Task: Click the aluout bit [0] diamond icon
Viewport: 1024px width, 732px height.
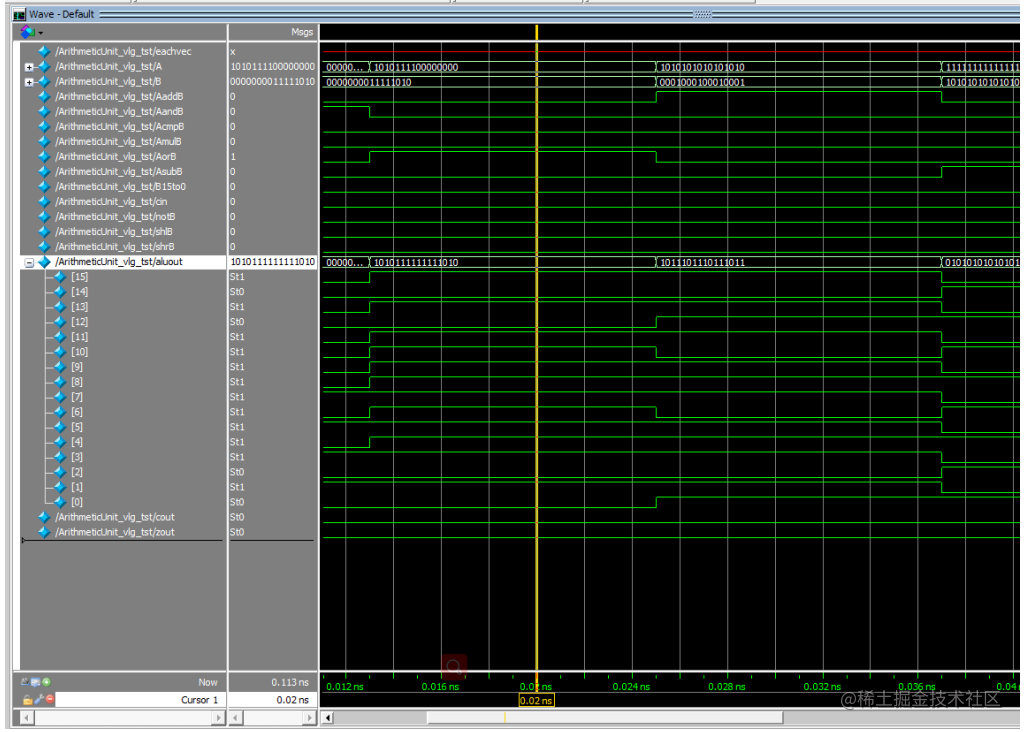Action: point(60,502)
